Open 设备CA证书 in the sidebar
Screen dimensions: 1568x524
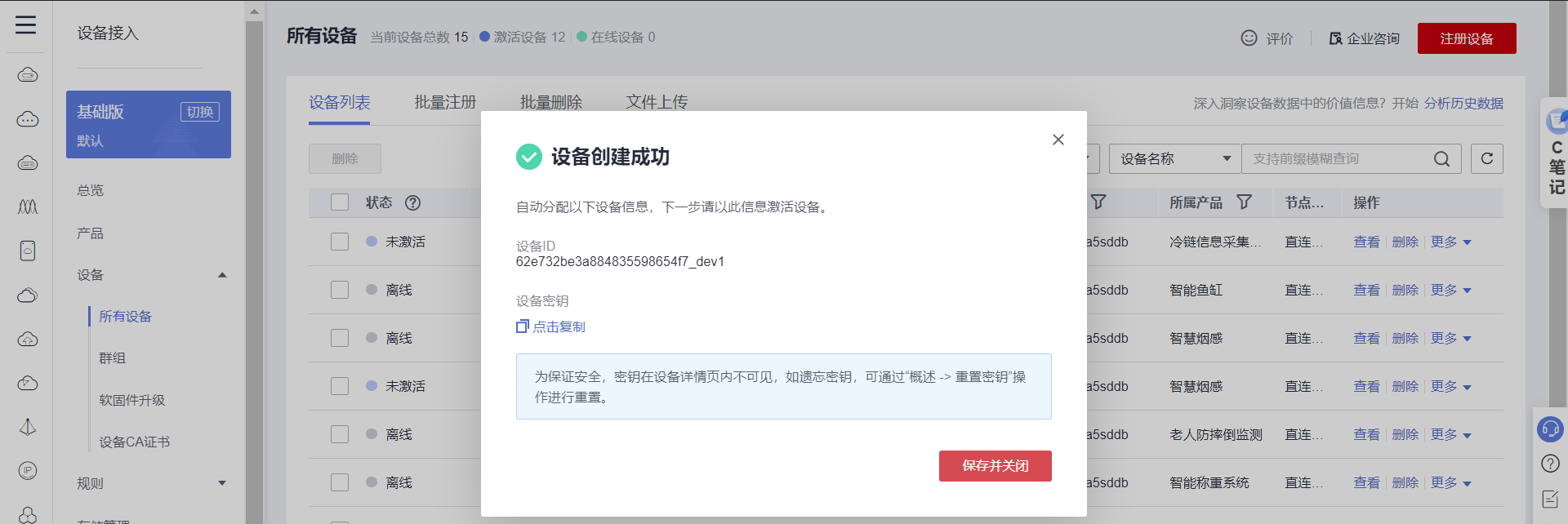134,442
